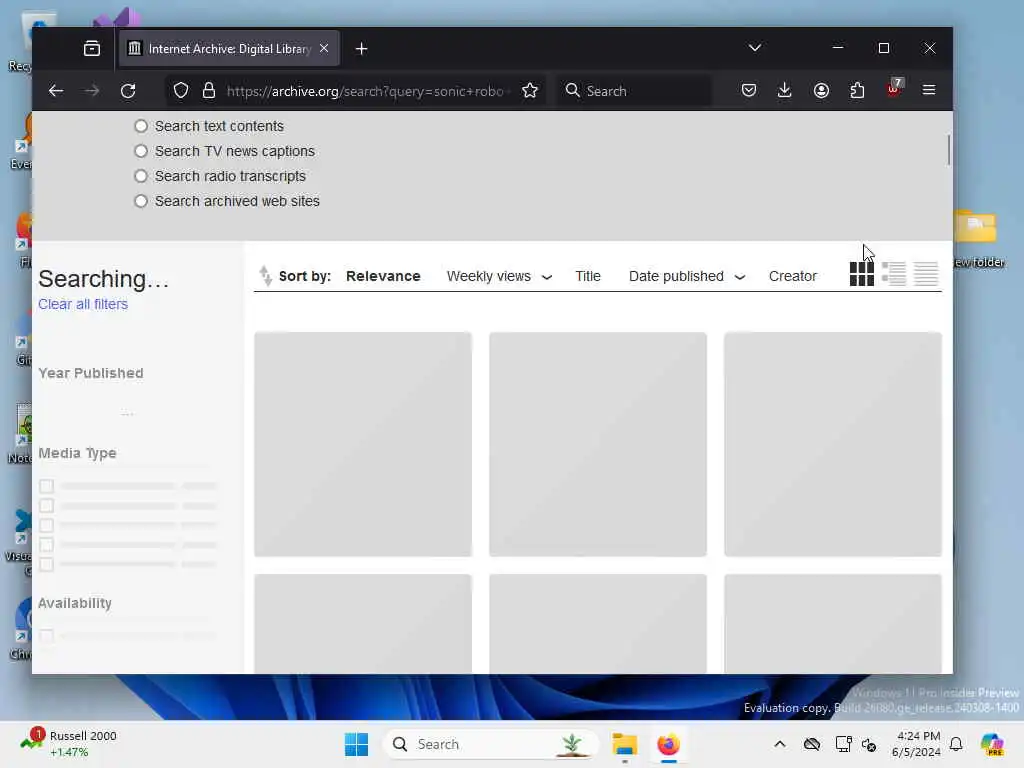Screen dimensions: 1024x768
Task: Sort results by Relevance
Action: (x=383, y=276)
